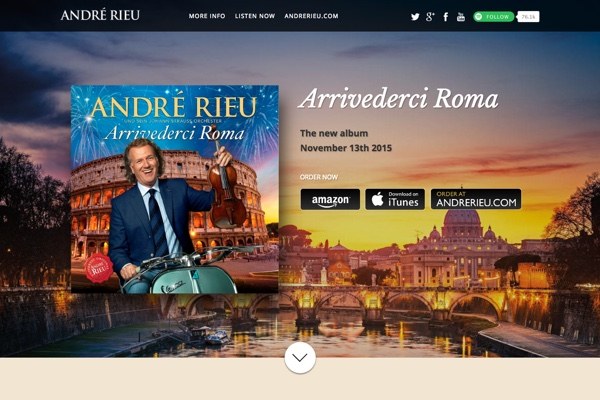Click the ORDER NOW label

tap(319, 177)
